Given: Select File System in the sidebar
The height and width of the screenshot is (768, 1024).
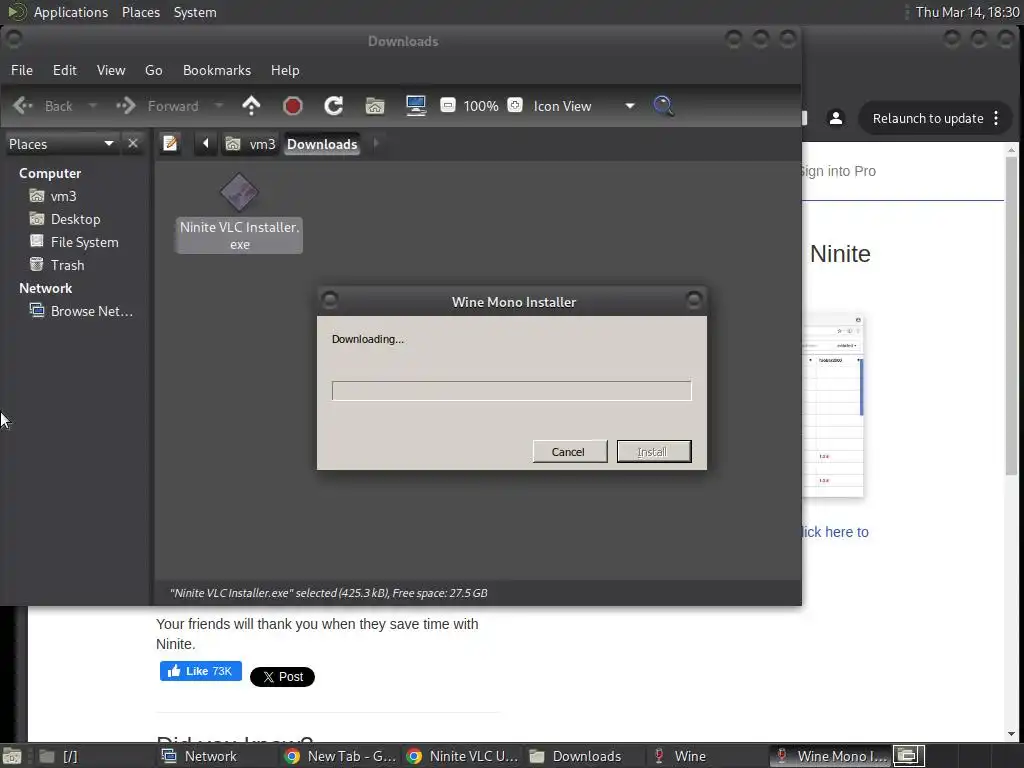Looking at the screenshot, I should [x=84, y=242].
